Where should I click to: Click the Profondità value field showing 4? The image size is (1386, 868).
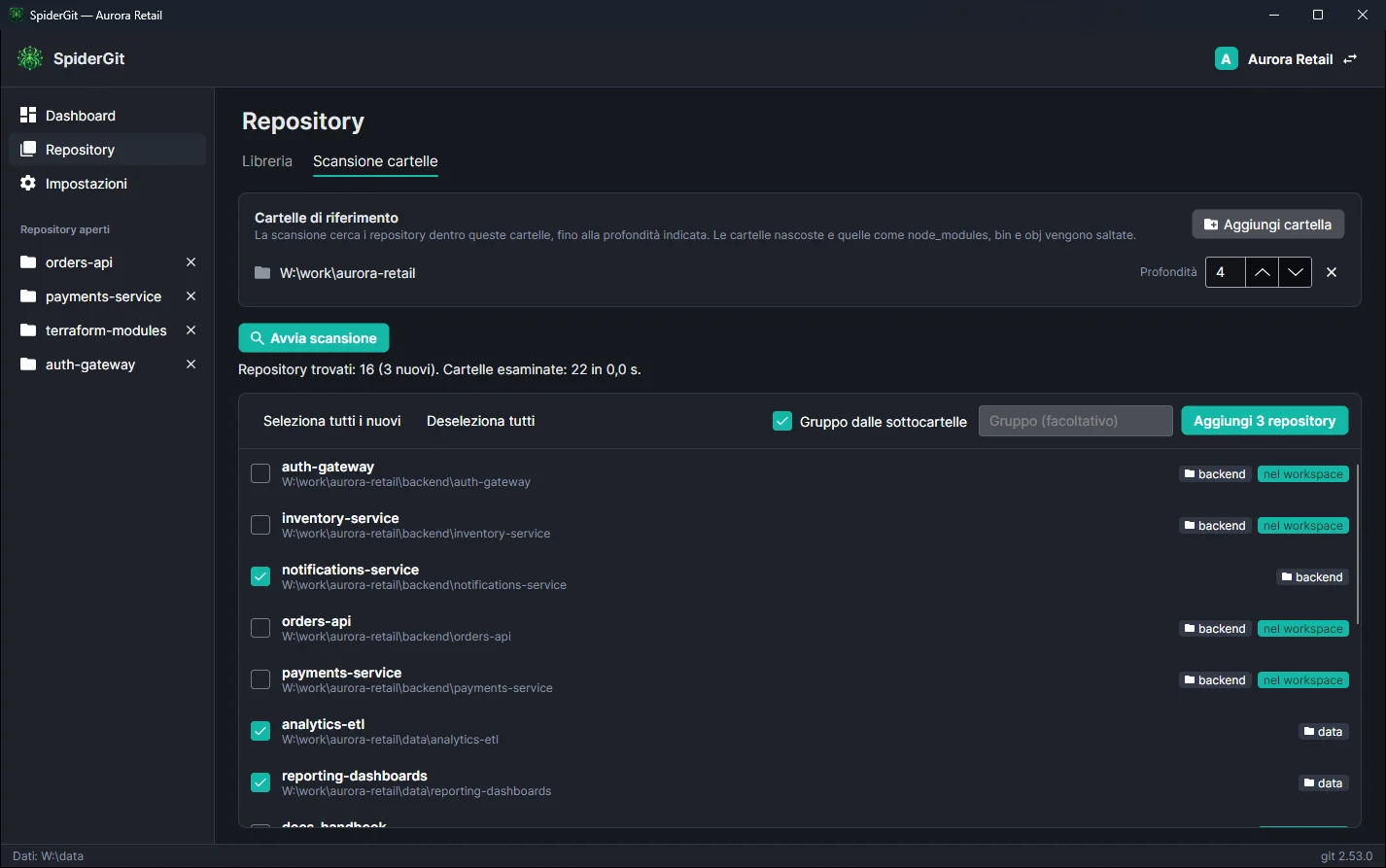point(1225,272)
